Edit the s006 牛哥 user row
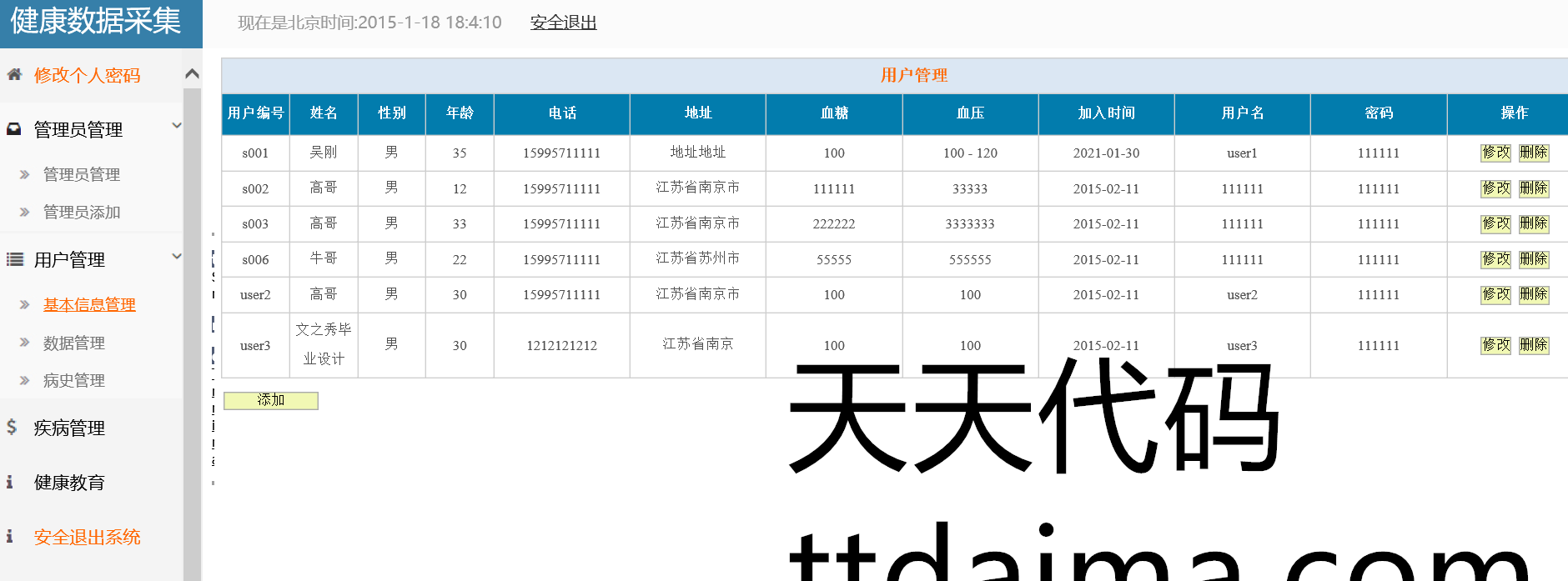Screen dimensions: 1568x581 pos(1495,259)
